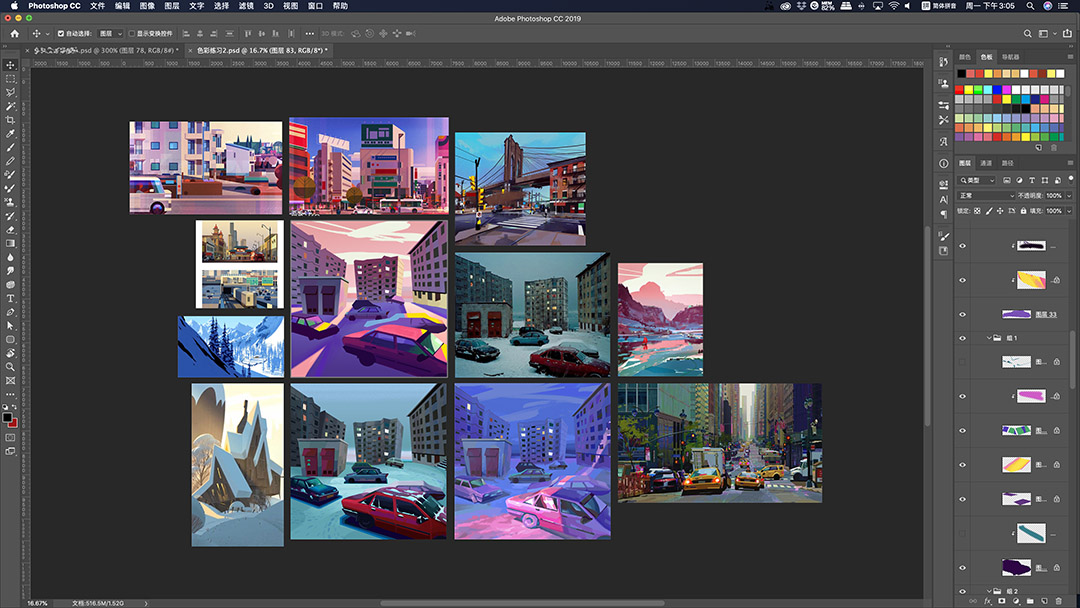Select the Horizontal Type tool
This screenshot has width=1080, height=608.
pyautogui.click(x=11, y=298)
